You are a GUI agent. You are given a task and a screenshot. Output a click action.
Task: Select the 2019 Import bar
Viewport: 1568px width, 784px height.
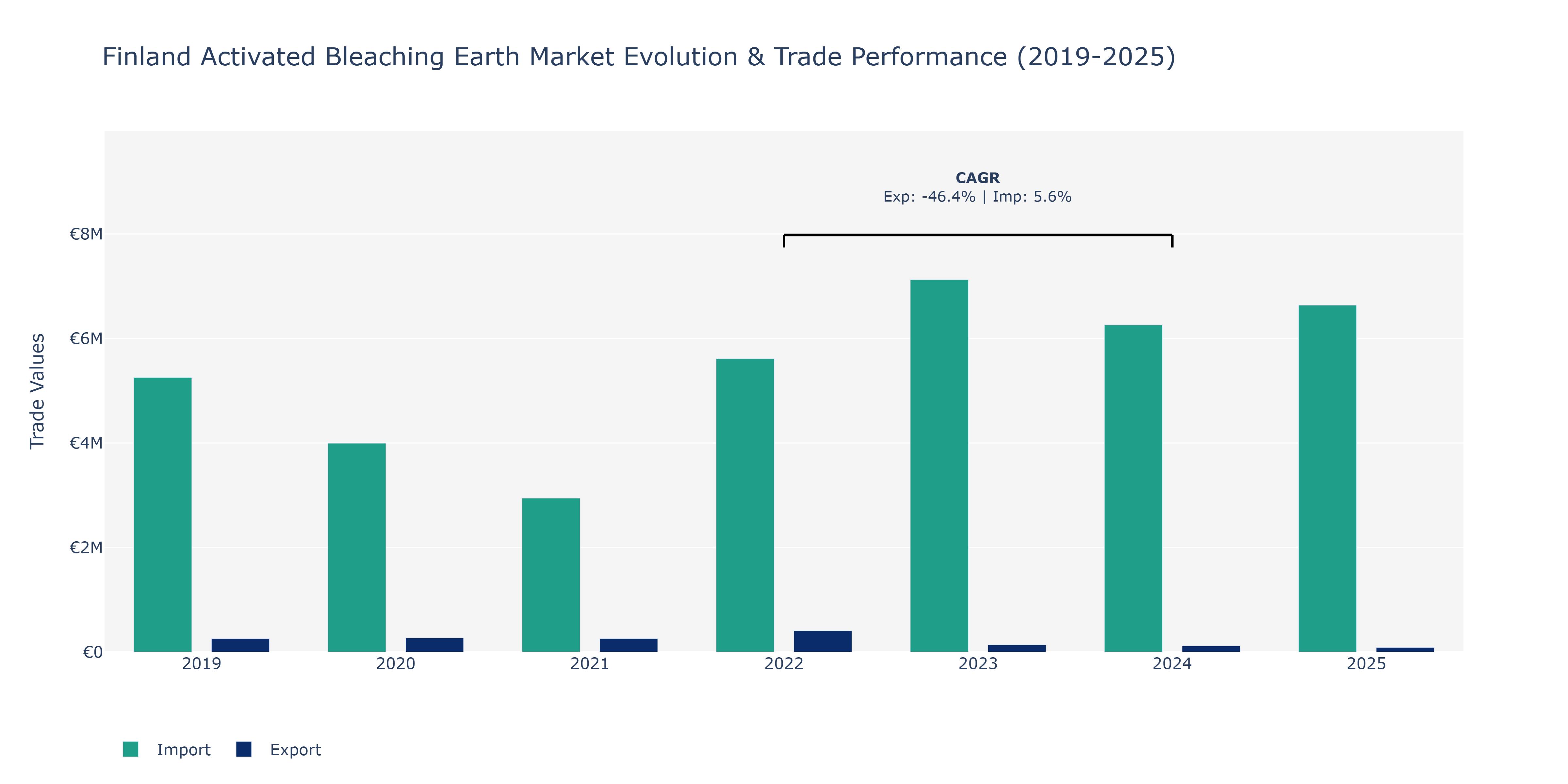tap(163, 514)
